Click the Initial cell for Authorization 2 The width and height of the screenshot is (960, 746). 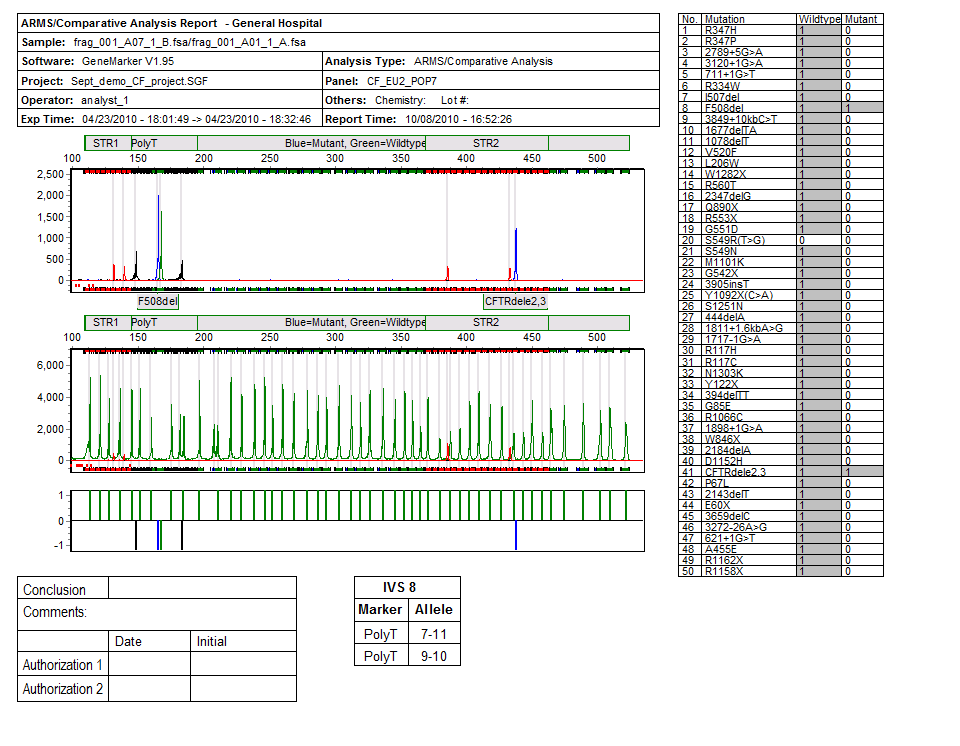(243, 689)
